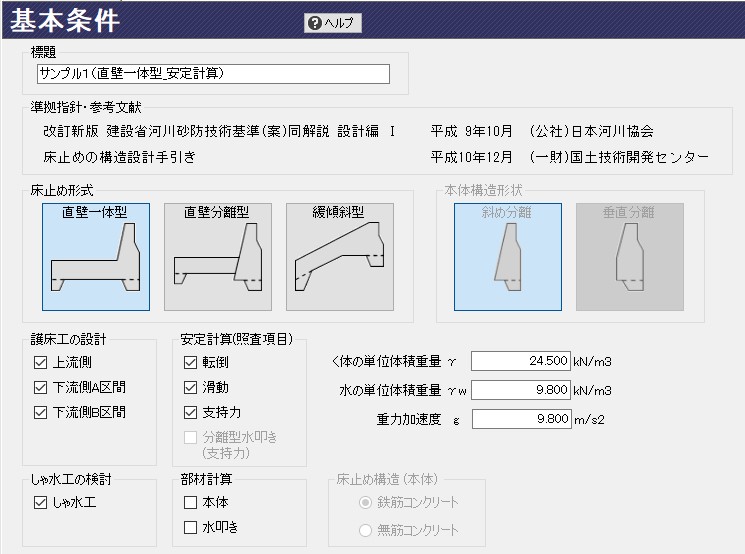Enable 水叩き member calculation
The height and width of the screenshot is (554, 745).
(x=190, y=527)
